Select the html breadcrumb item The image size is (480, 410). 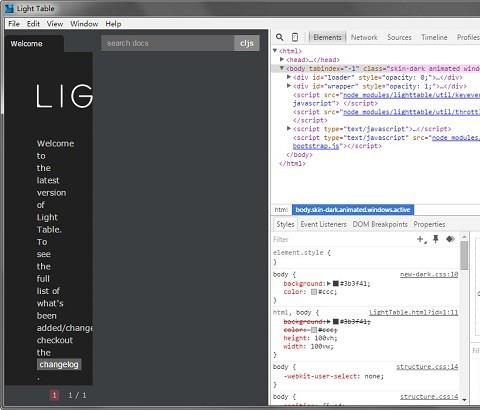(x=281, y=210)
